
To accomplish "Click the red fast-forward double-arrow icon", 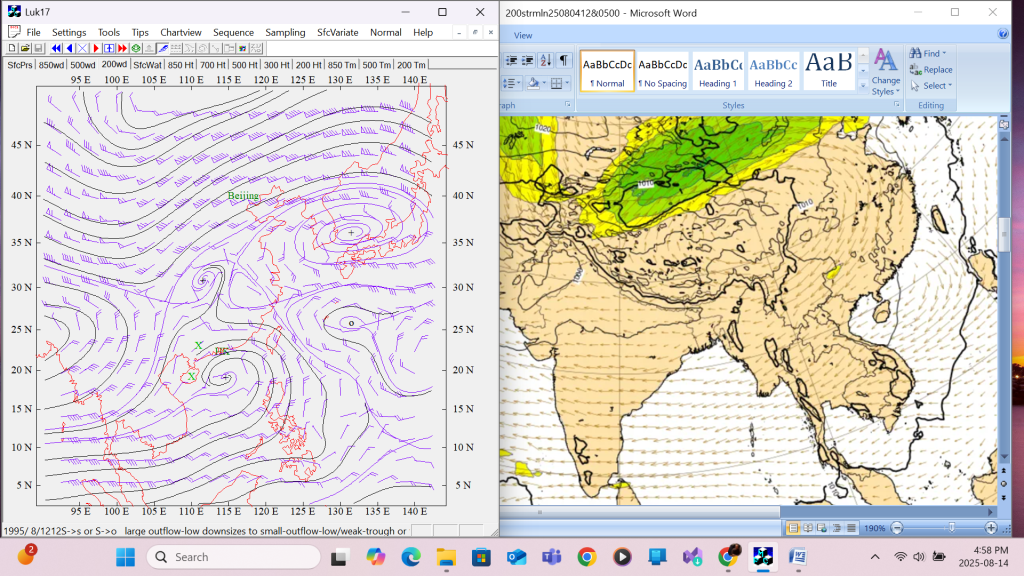I will tap(122, 48).
